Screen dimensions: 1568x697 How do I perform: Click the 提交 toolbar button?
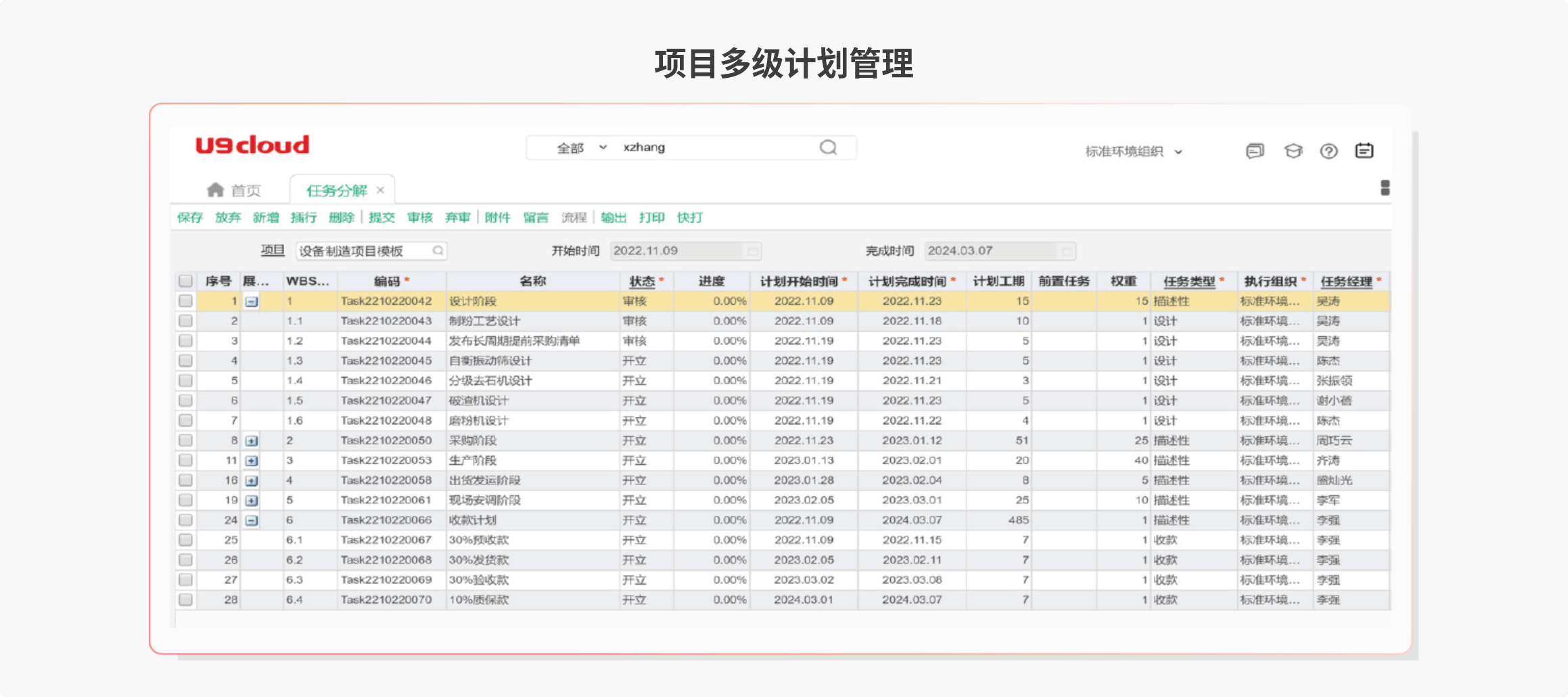point(382,217)
